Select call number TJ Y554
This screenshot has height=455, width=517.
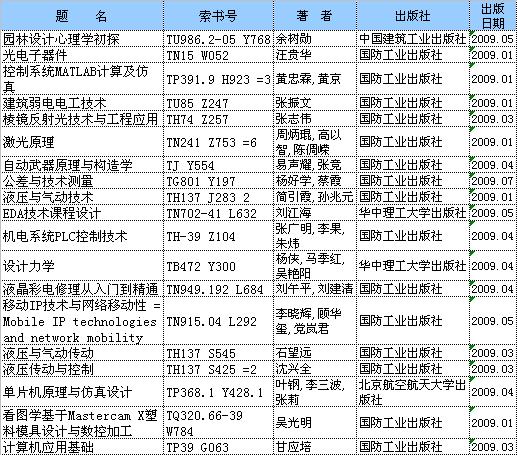[218, 165]
